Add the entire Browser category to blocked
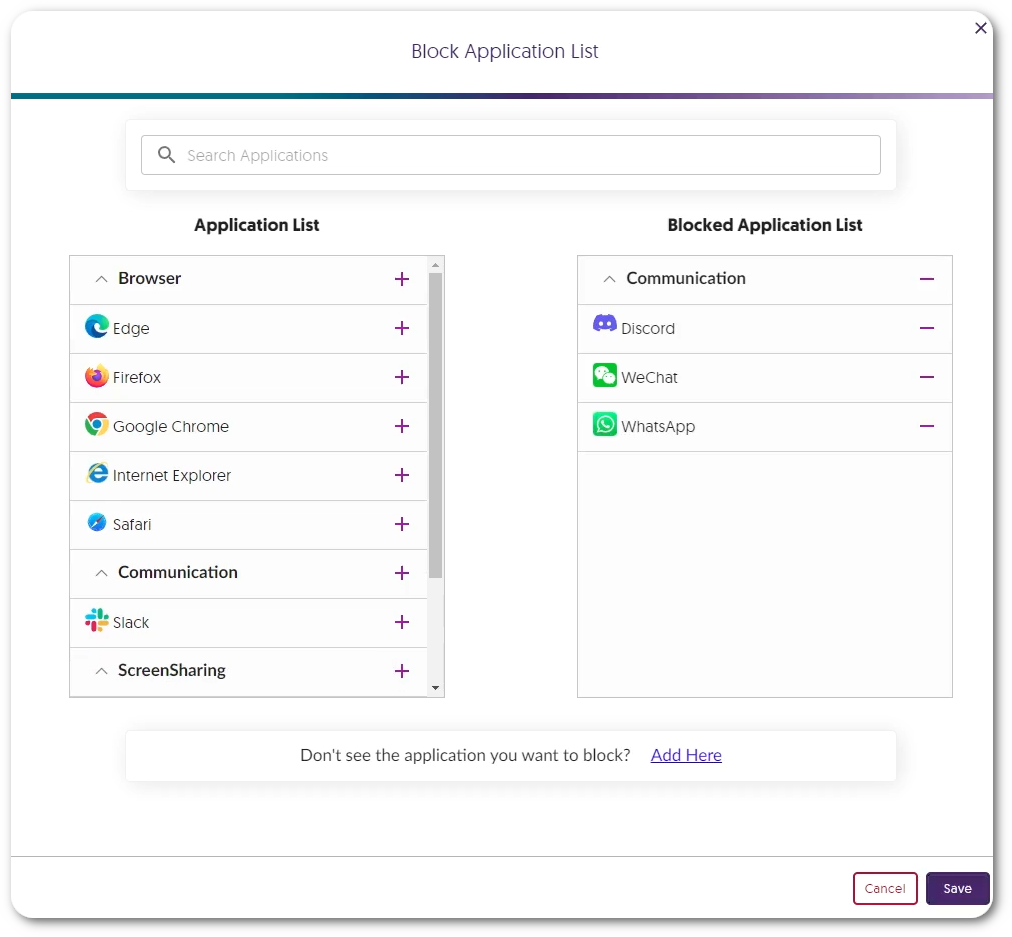 tap(402, 279)
